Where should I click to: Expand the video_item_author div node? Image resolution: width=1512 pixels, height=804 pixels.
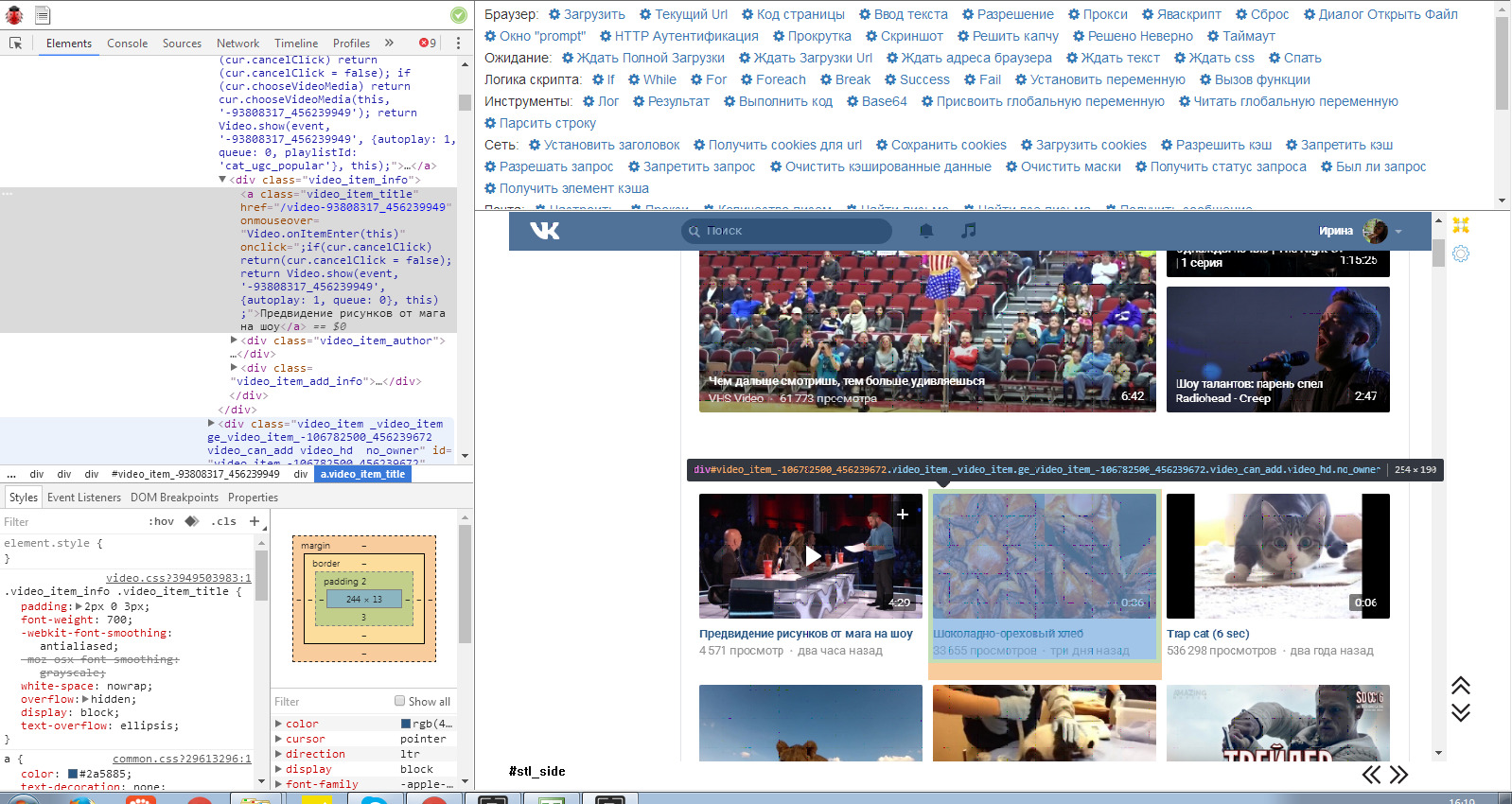235,341
